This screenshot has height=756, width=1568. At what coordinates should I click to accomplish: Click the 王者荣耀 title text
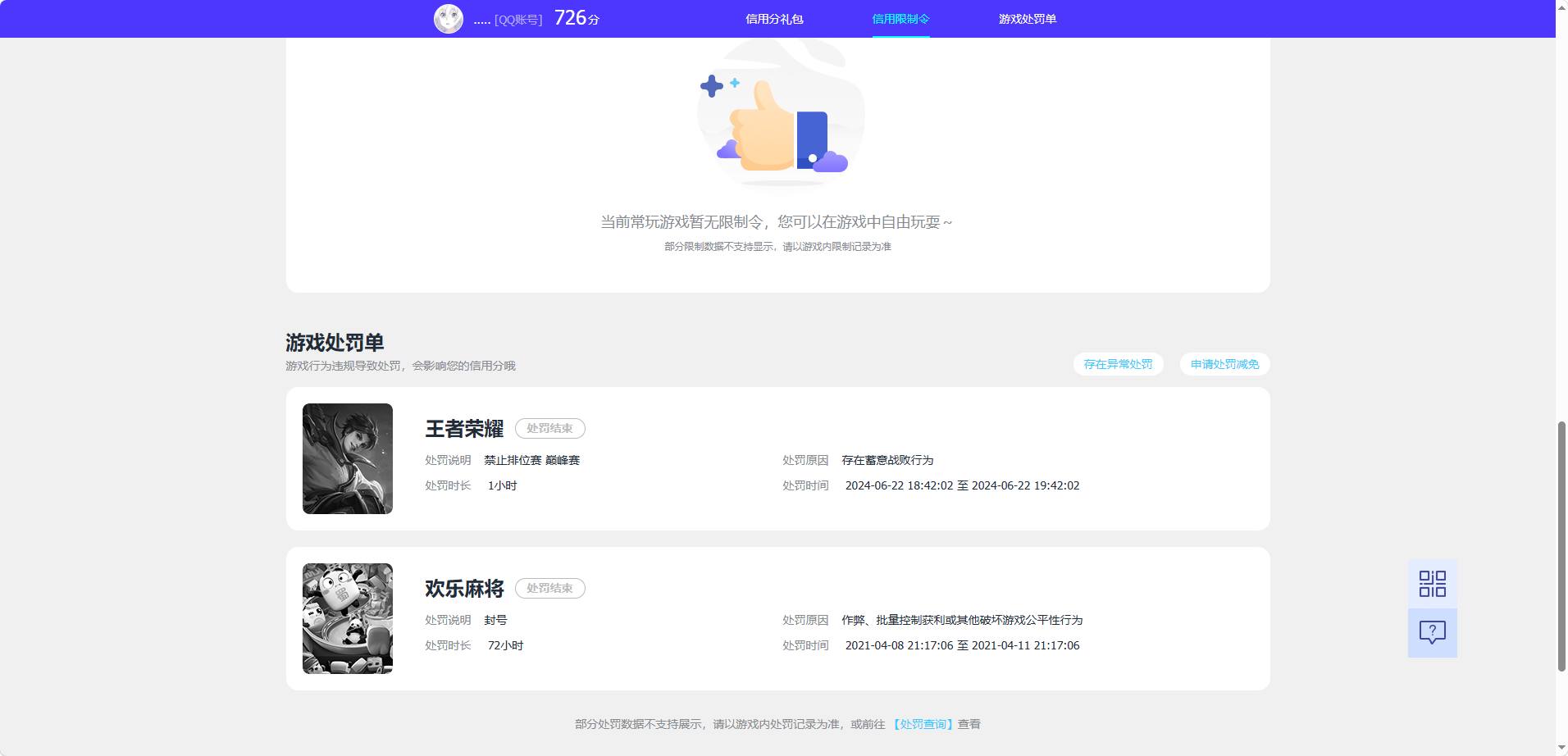coord(464,428)
